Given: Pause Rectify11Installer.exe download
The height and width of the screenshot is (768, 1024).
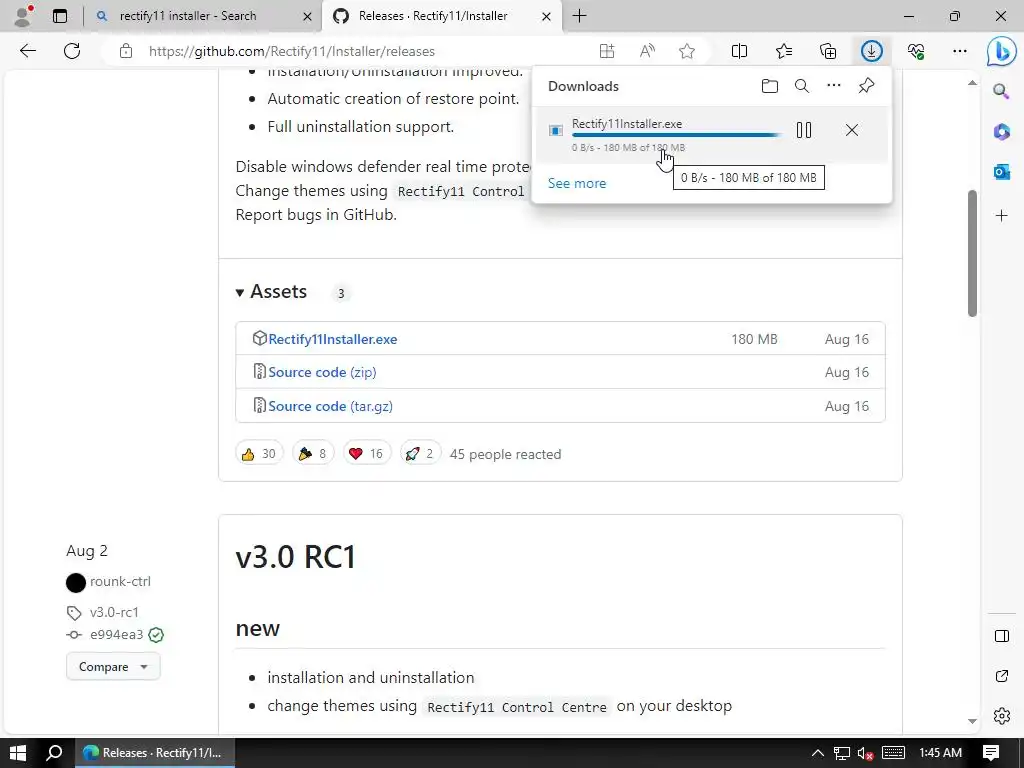Looking at the screenshot, I should pos(804,130).
